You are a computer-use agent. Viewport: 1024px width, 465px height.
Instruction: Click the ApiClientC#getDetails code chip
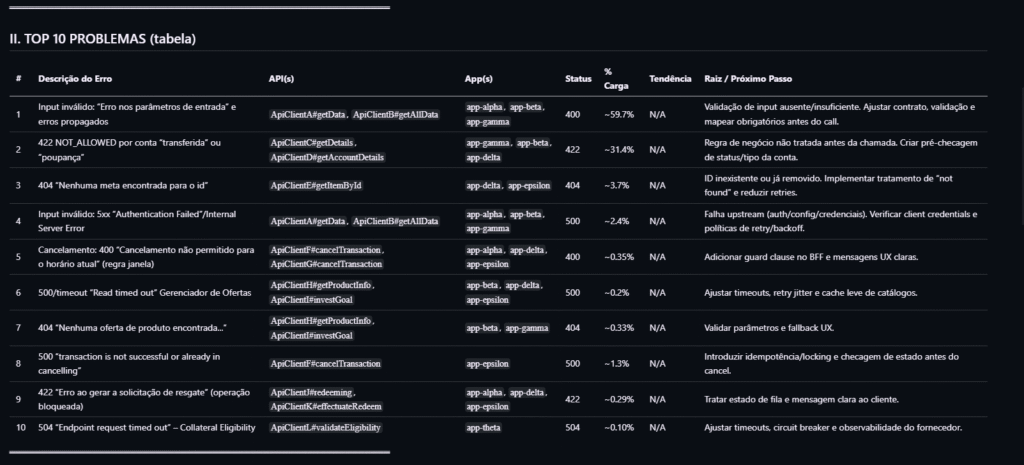(x=312, y=142)
